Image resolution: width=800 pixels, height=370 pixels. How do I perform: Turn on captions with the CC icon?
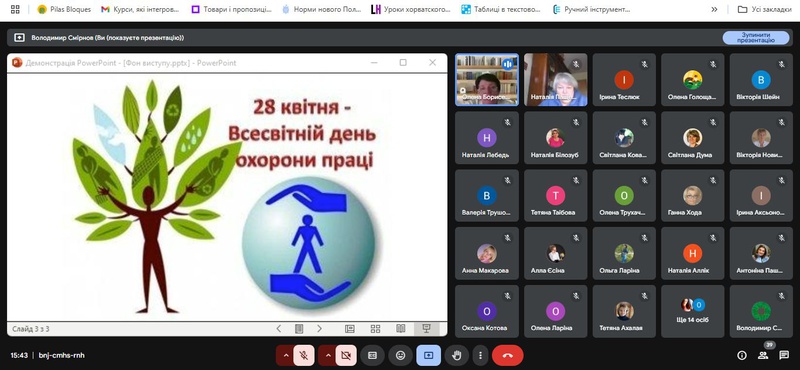click(x=372, y=356)
